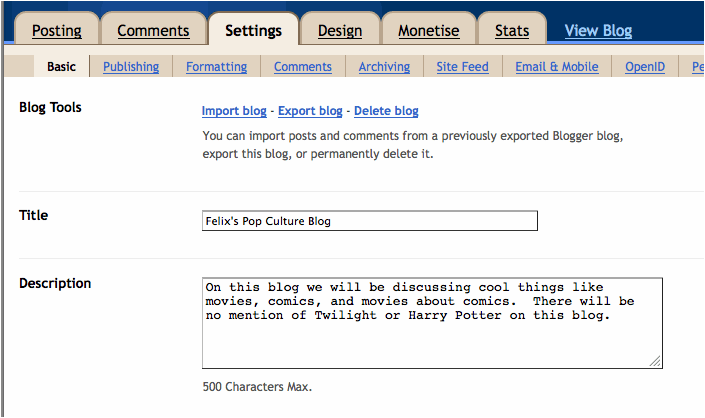Go to the Monetise tab
The height and width of the screenshot is (418, 705).
point(428,30)
